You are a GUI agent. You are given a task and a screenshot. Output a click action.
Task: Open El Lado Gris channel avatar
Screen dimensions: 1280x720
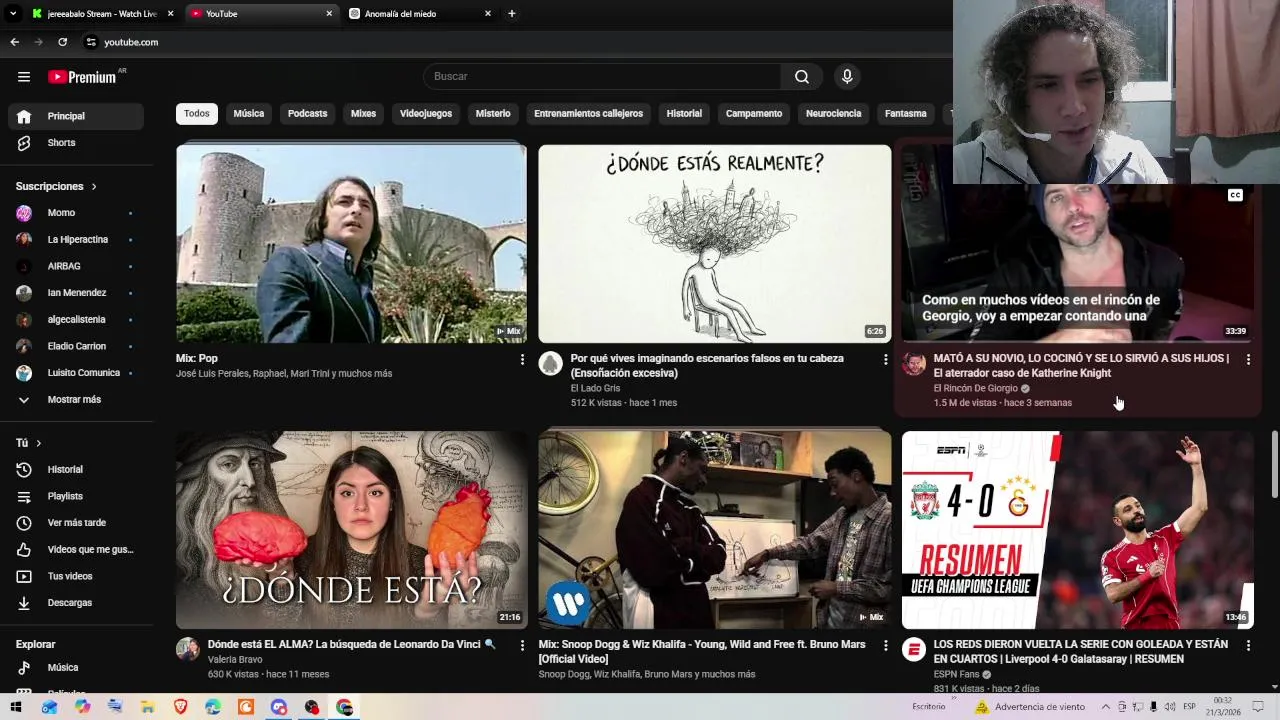(551, 363)
